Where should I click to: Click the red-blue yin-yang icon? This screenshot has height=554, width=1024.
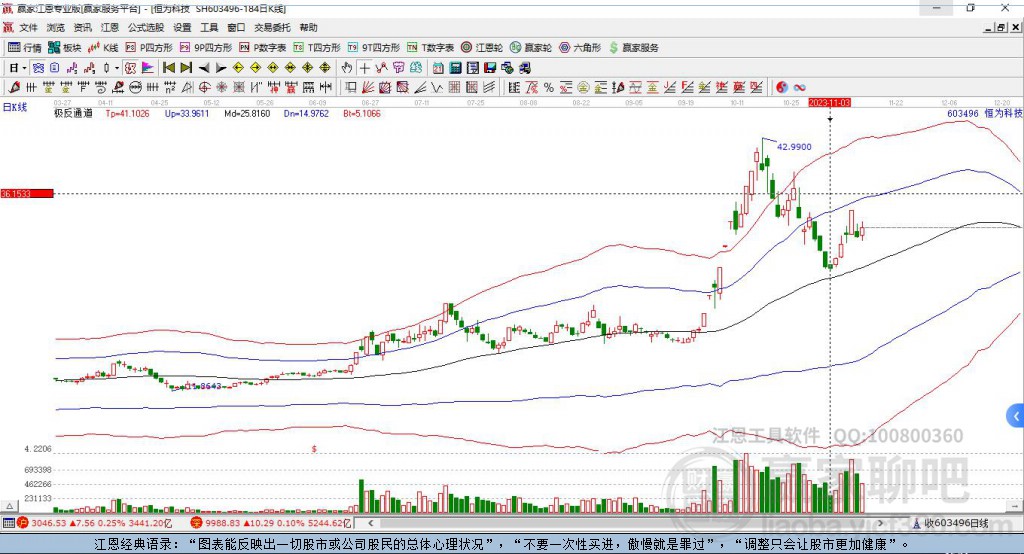coord(782,87)
